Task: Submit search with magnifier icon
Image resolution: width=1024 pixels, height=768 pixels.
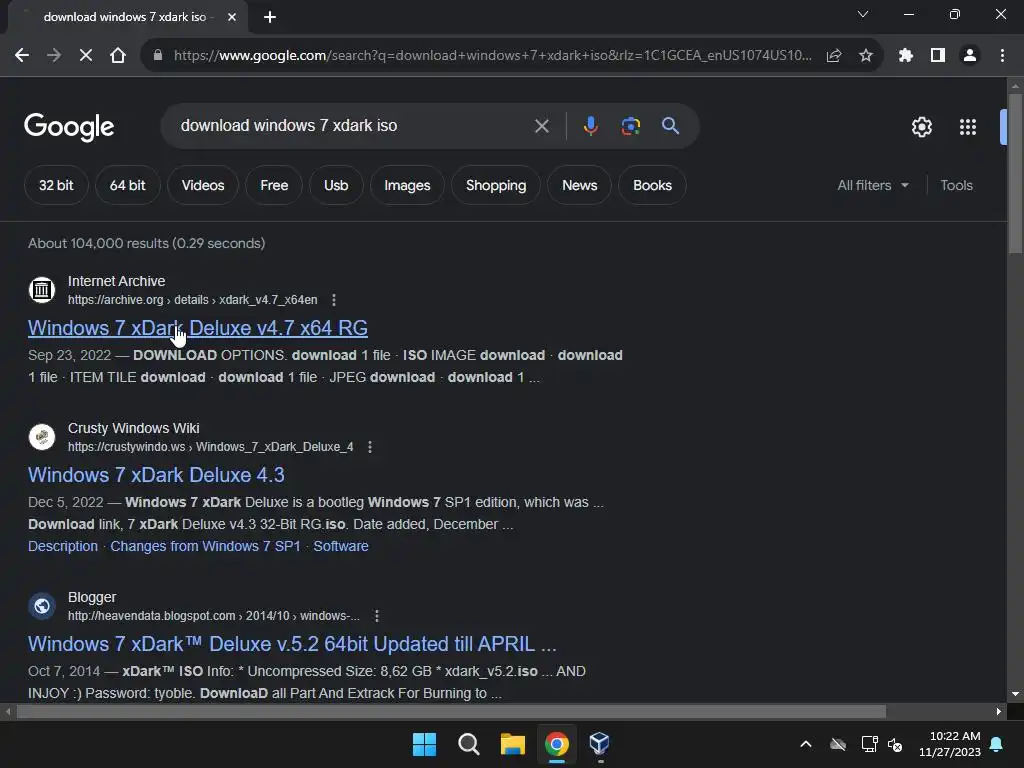Action: (670, 126)
